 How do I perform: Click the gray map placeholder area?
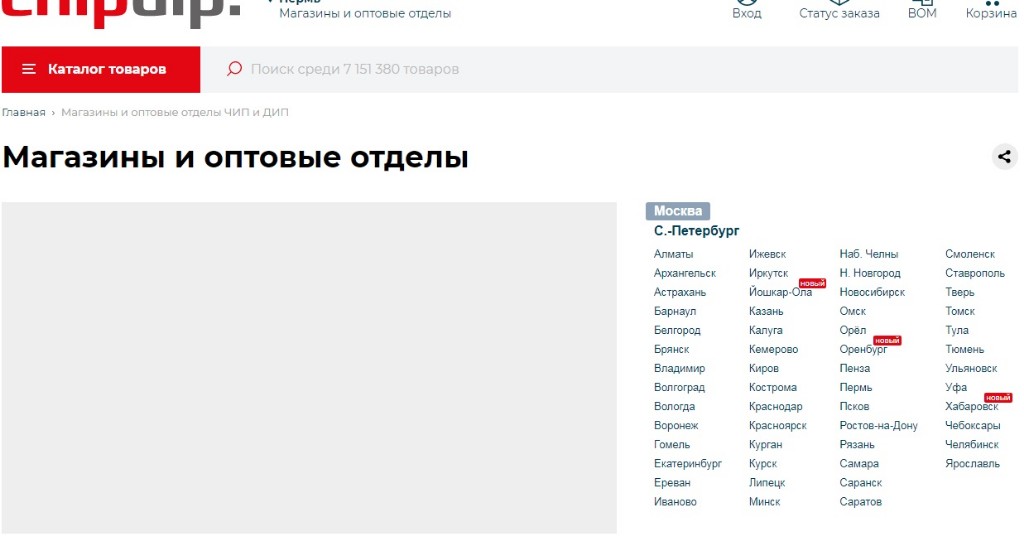tap(309, 368)
